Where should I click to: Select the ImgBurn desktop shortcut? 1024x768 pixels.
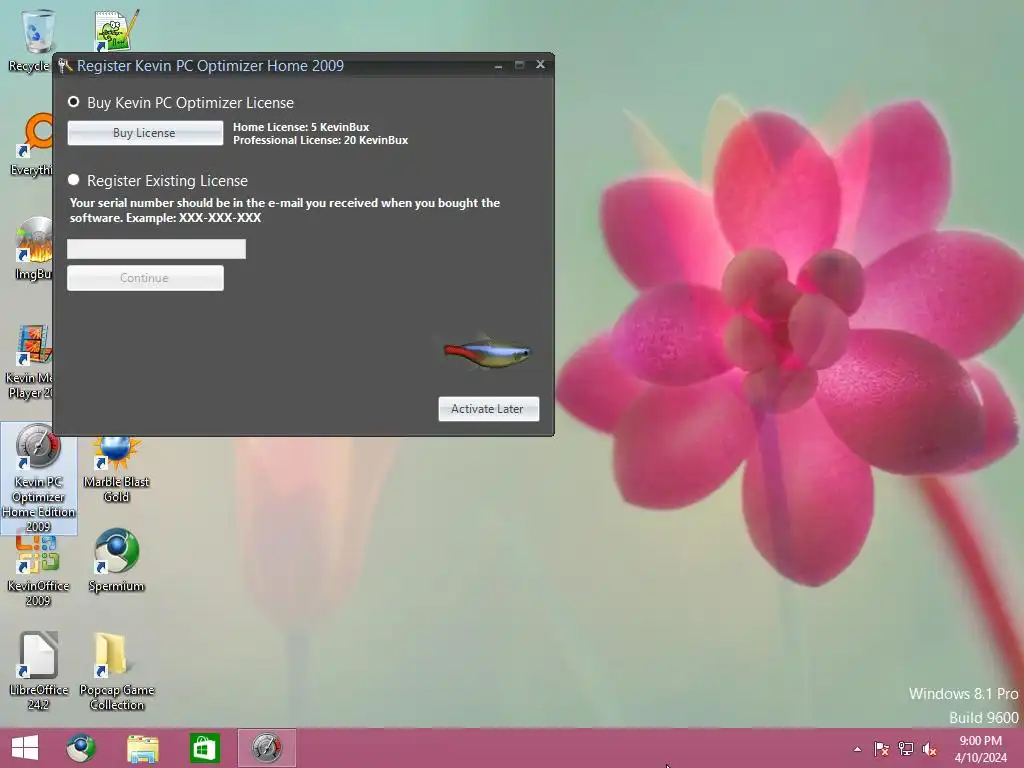[x=31, y=249]
